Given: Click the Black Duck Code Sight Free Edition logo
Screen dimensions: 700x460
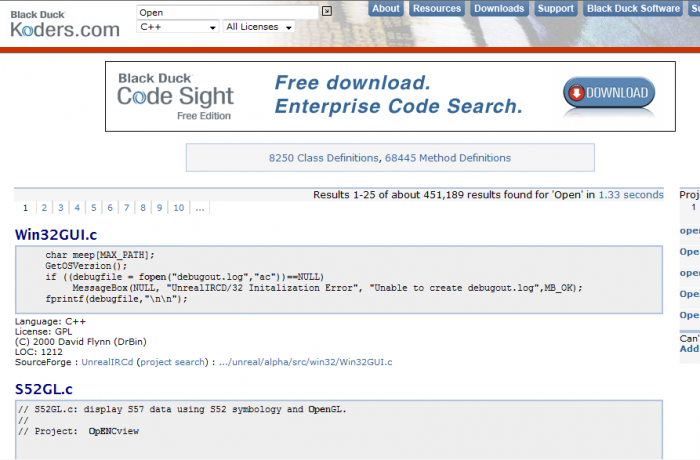Looking at the screenshot, I should [175, 97].
